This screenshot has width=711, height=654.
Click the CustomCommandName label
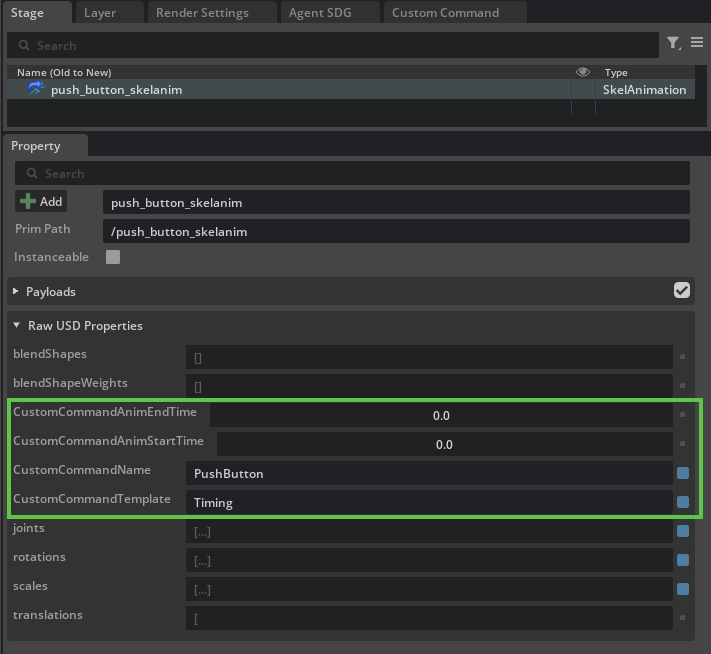click(82, 469)
